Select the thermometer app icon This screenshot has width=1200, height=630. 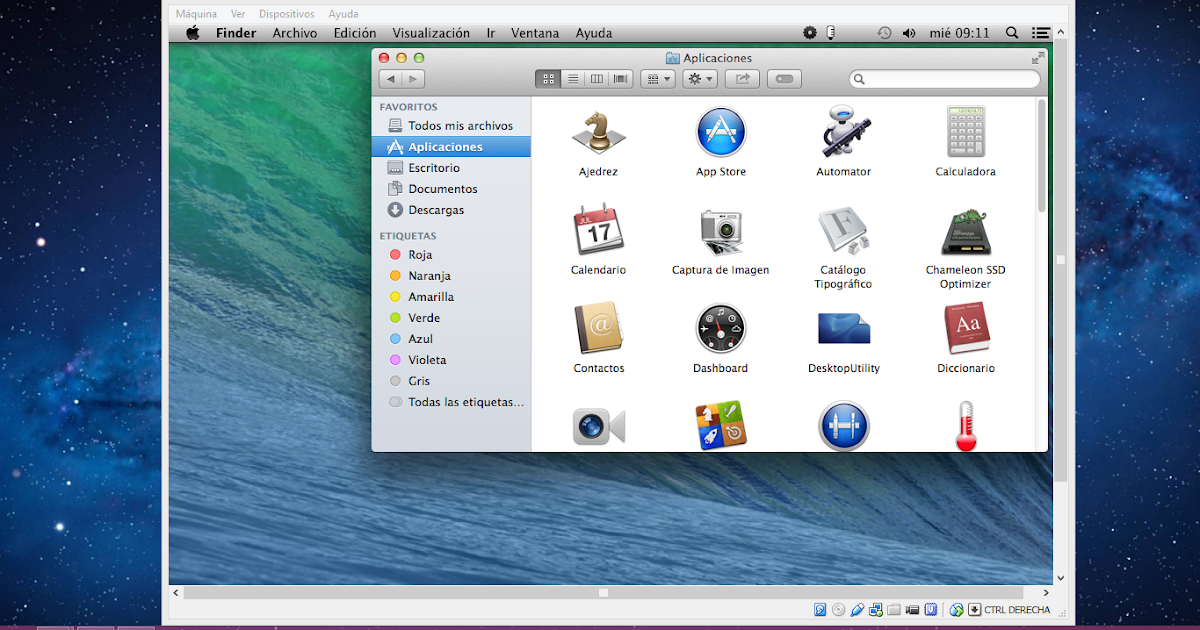[965, 426]
